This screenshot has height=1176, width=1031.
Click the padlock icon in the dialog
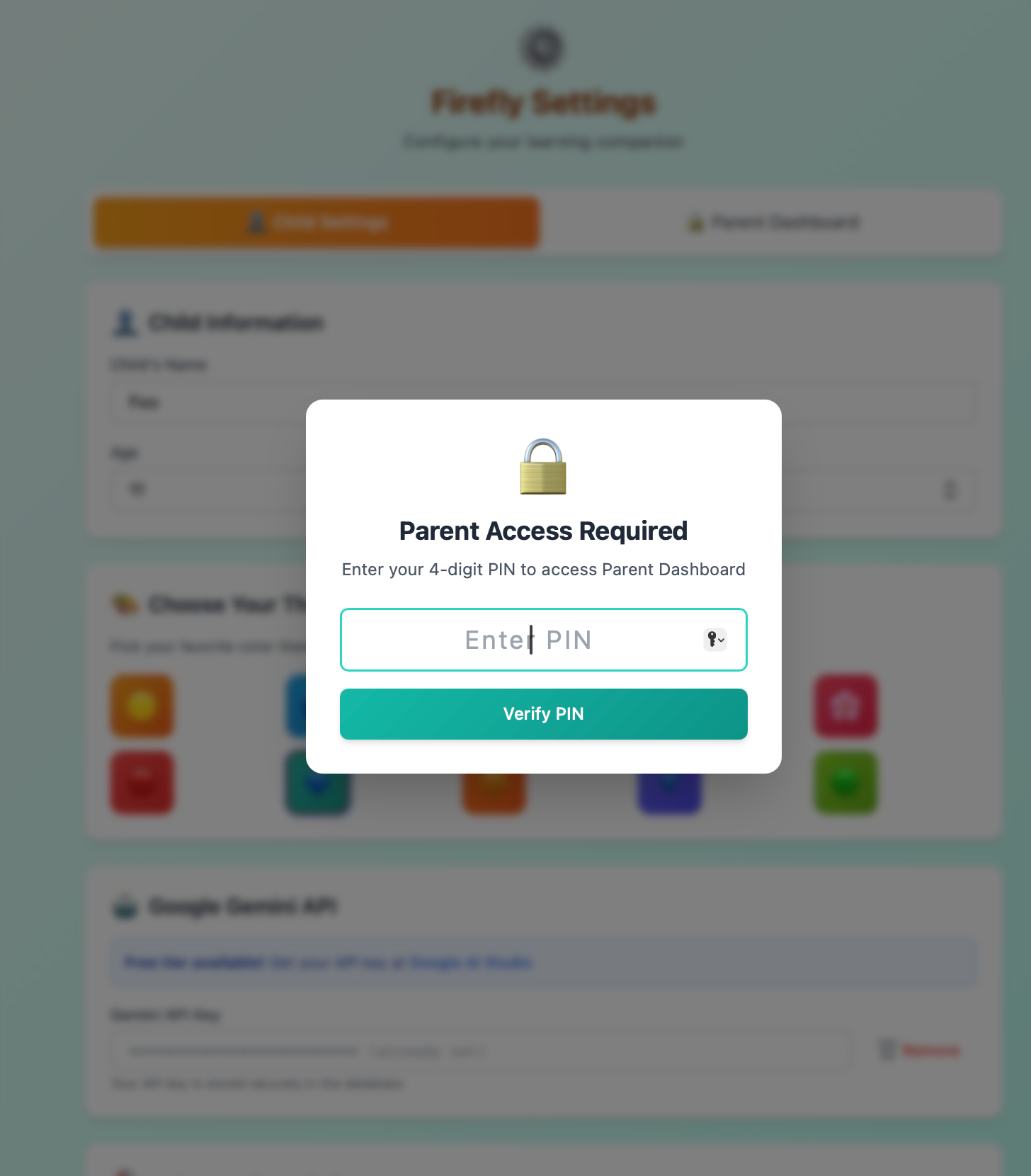543,467
